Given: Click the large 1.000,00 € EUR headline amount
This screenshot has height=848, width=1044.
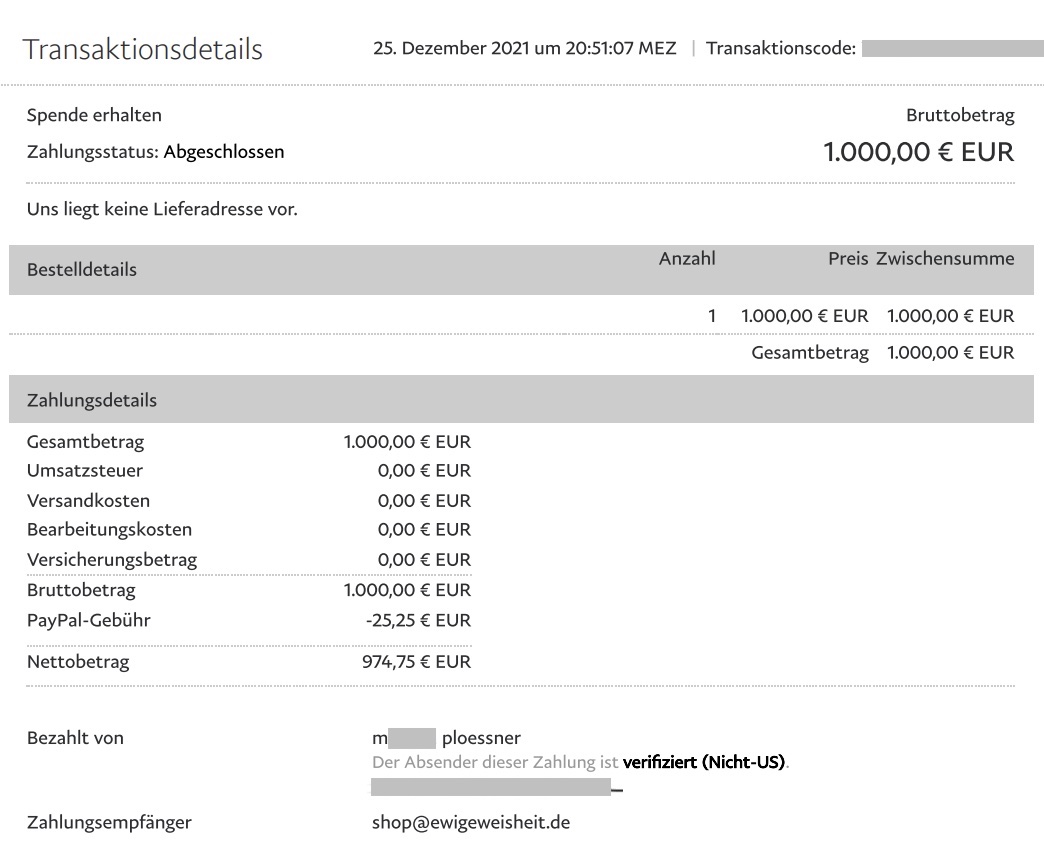Looking at the screenshot, I should [919, 152].
